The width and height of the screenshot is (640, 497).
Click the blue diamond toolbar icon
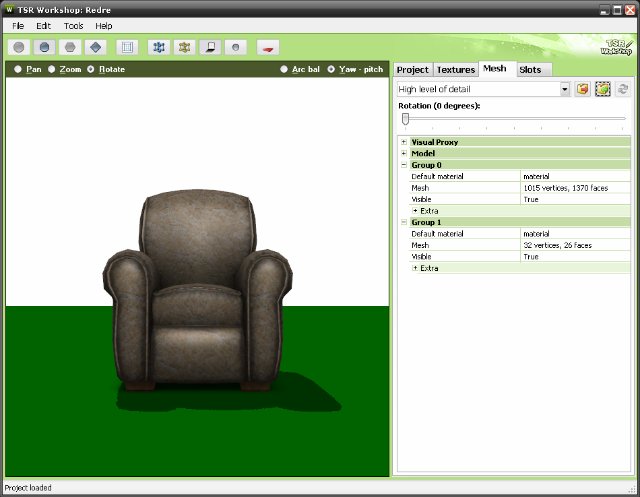pos(95,47)
